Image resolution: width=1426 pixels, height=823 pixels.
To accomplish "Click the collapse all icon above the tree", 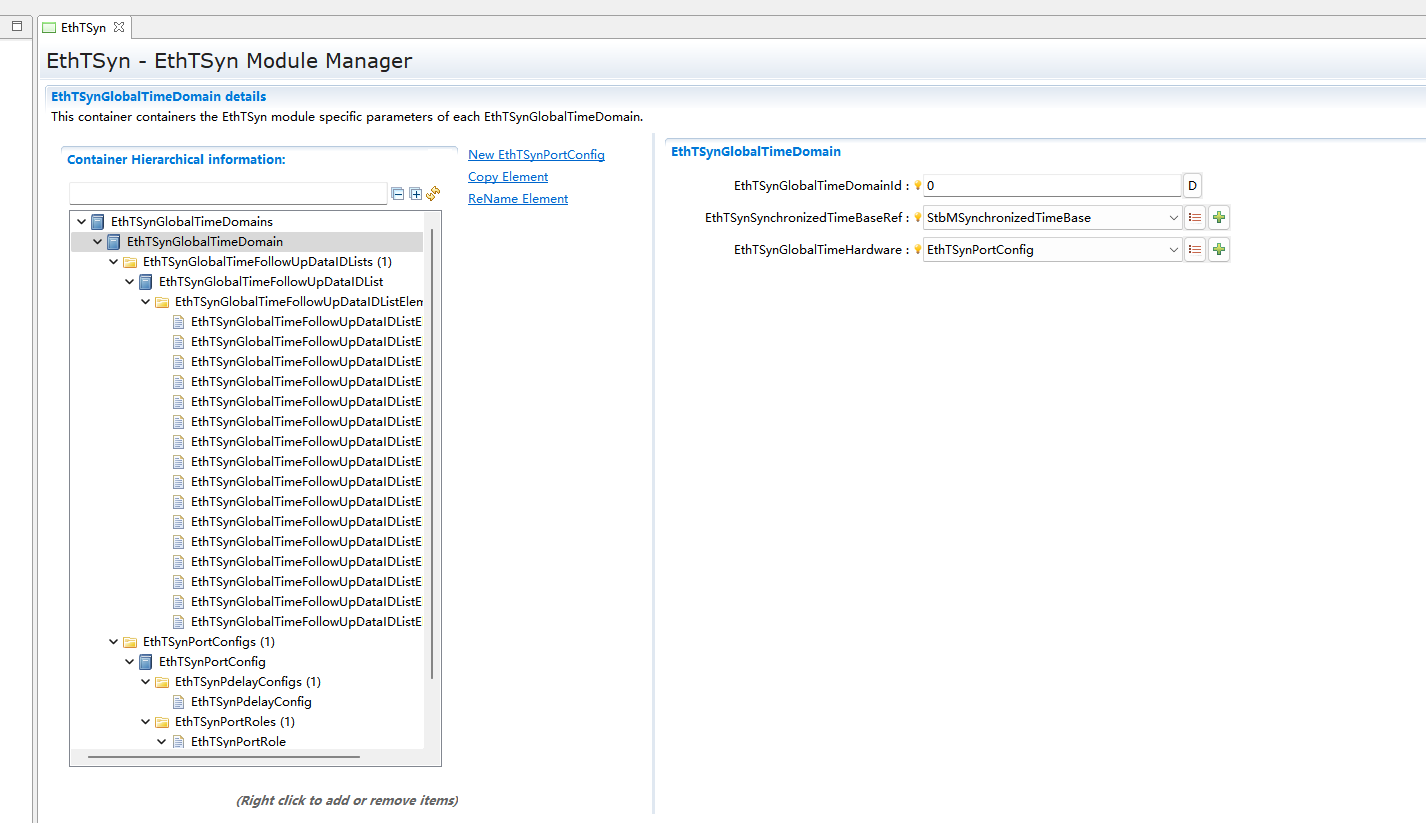I will (397, 193).
